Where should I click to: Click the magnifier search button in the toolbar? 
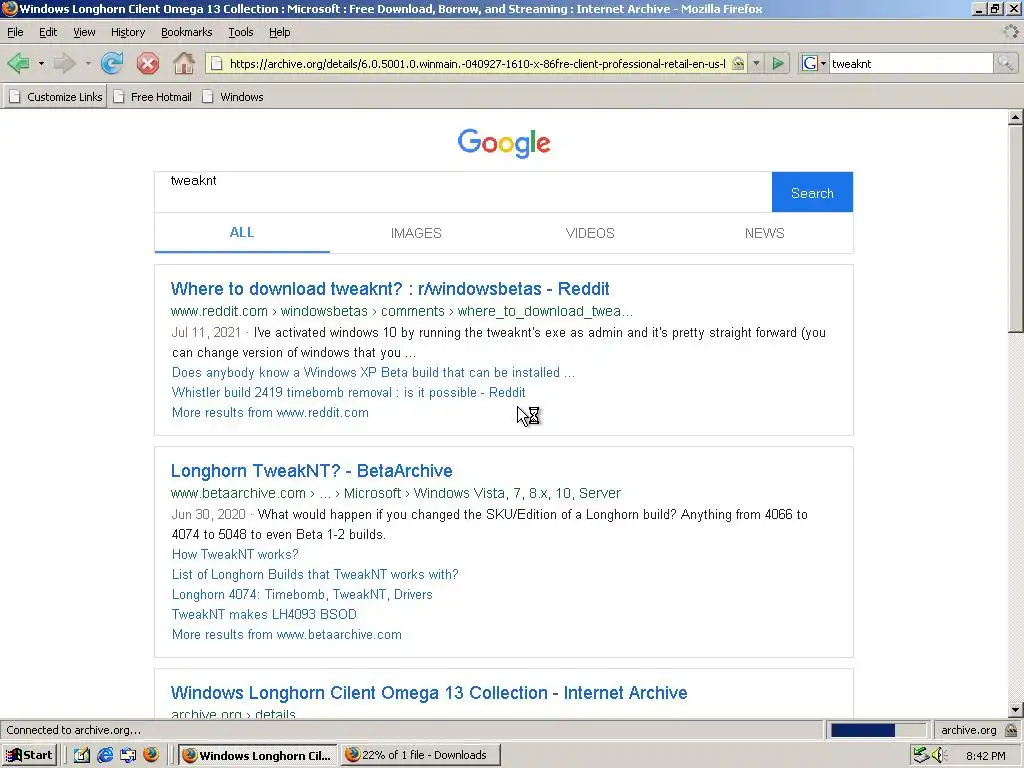[1005, 63]
